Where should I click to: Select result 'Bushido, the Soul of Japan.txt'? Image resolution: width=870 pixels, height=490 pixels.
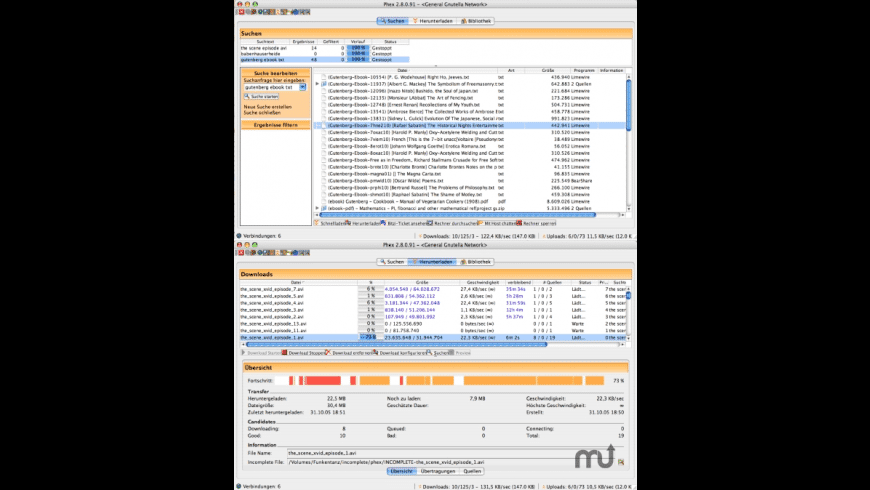(x=471, y=91)
